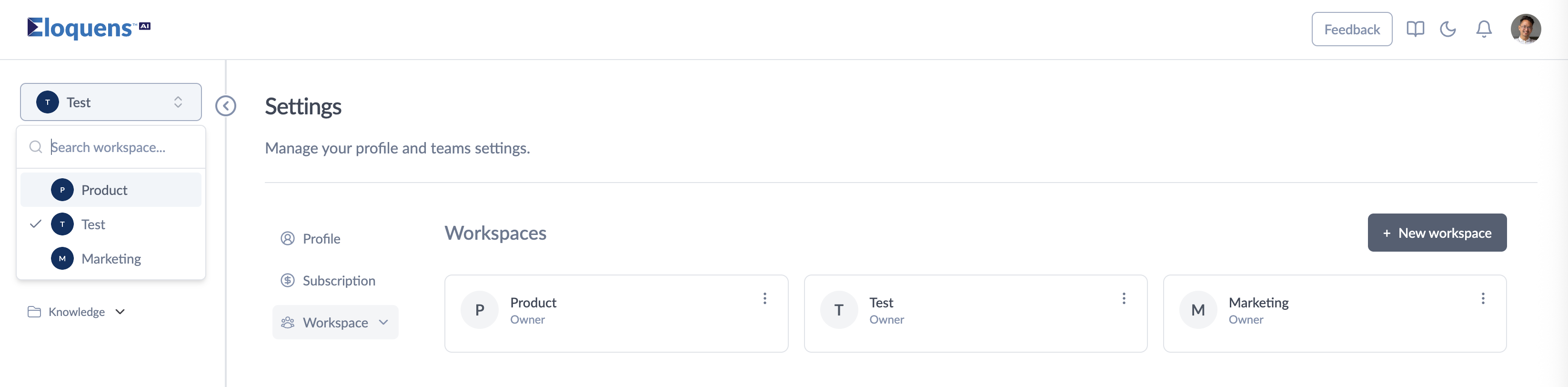Create a new workspace
The image size is (1568, 387).
[x=1437, y=233]
